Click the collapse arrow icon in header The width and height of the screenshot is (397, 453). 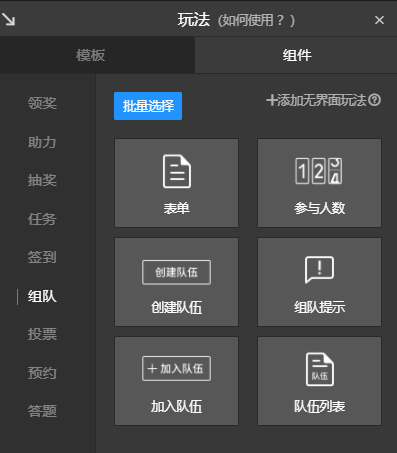[x=9, y=20]
